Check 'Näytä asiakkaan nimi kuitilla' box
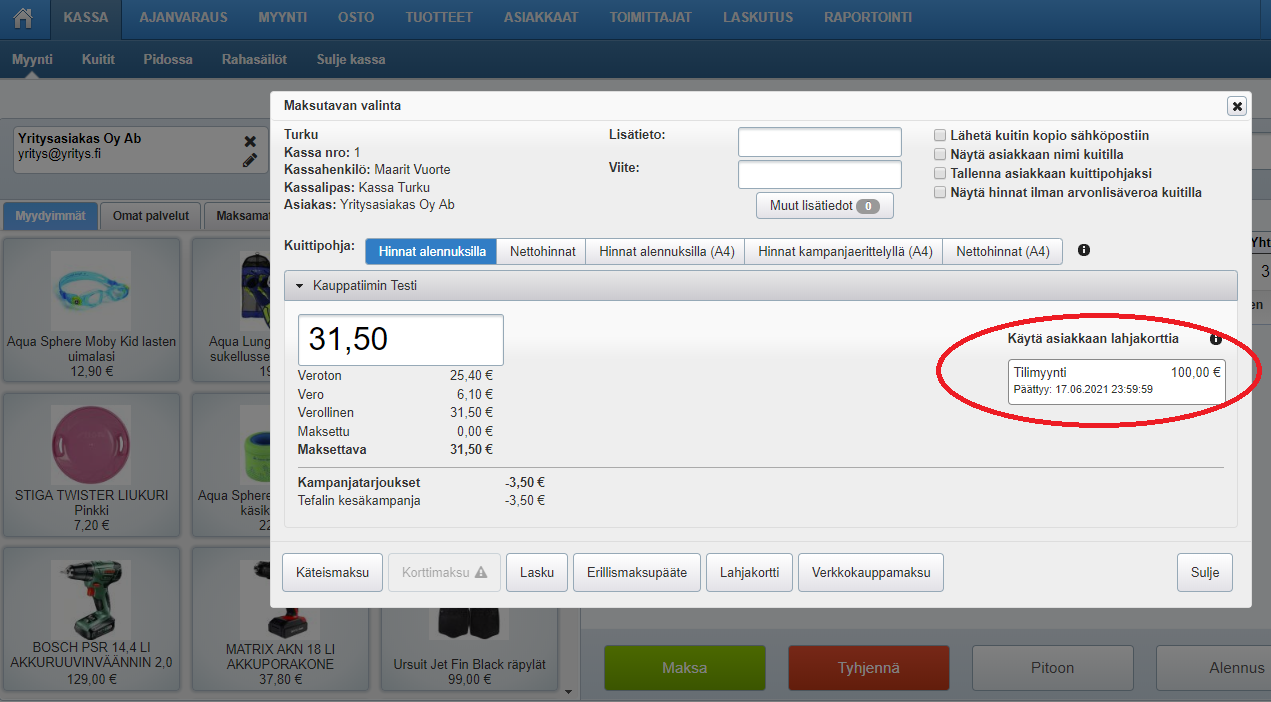The image size is (1271, 702). point(940,154)
